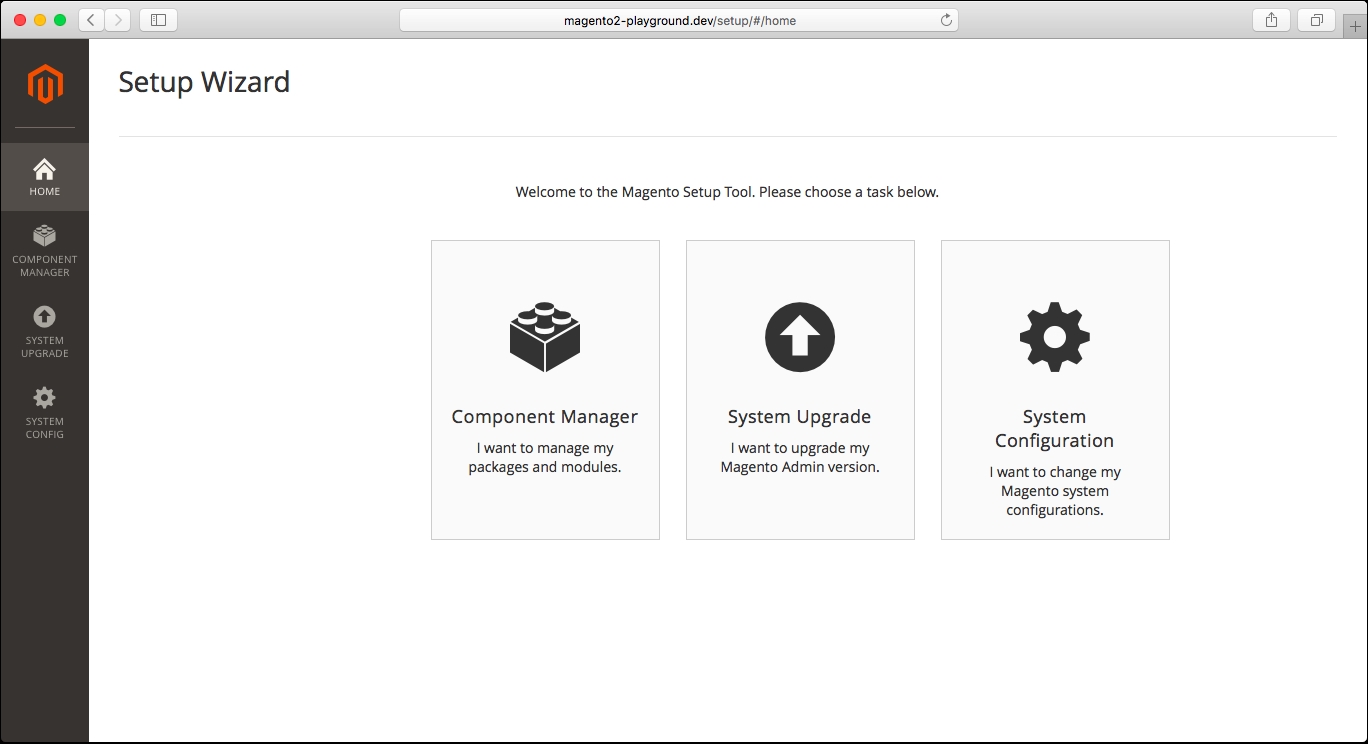Reload the page with refresh icon

tap(946, 20)
